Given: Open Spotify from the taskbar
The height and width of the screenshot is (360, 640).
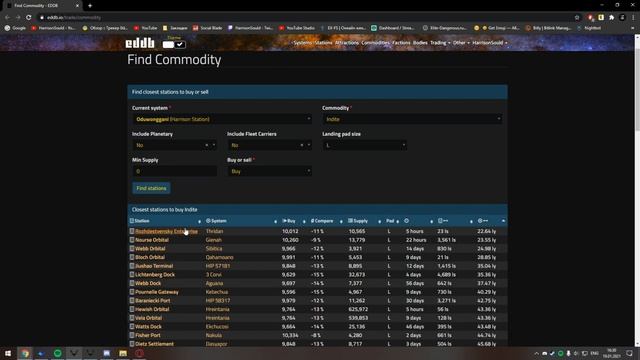Looking at the screenshot, I should point(58,353).
